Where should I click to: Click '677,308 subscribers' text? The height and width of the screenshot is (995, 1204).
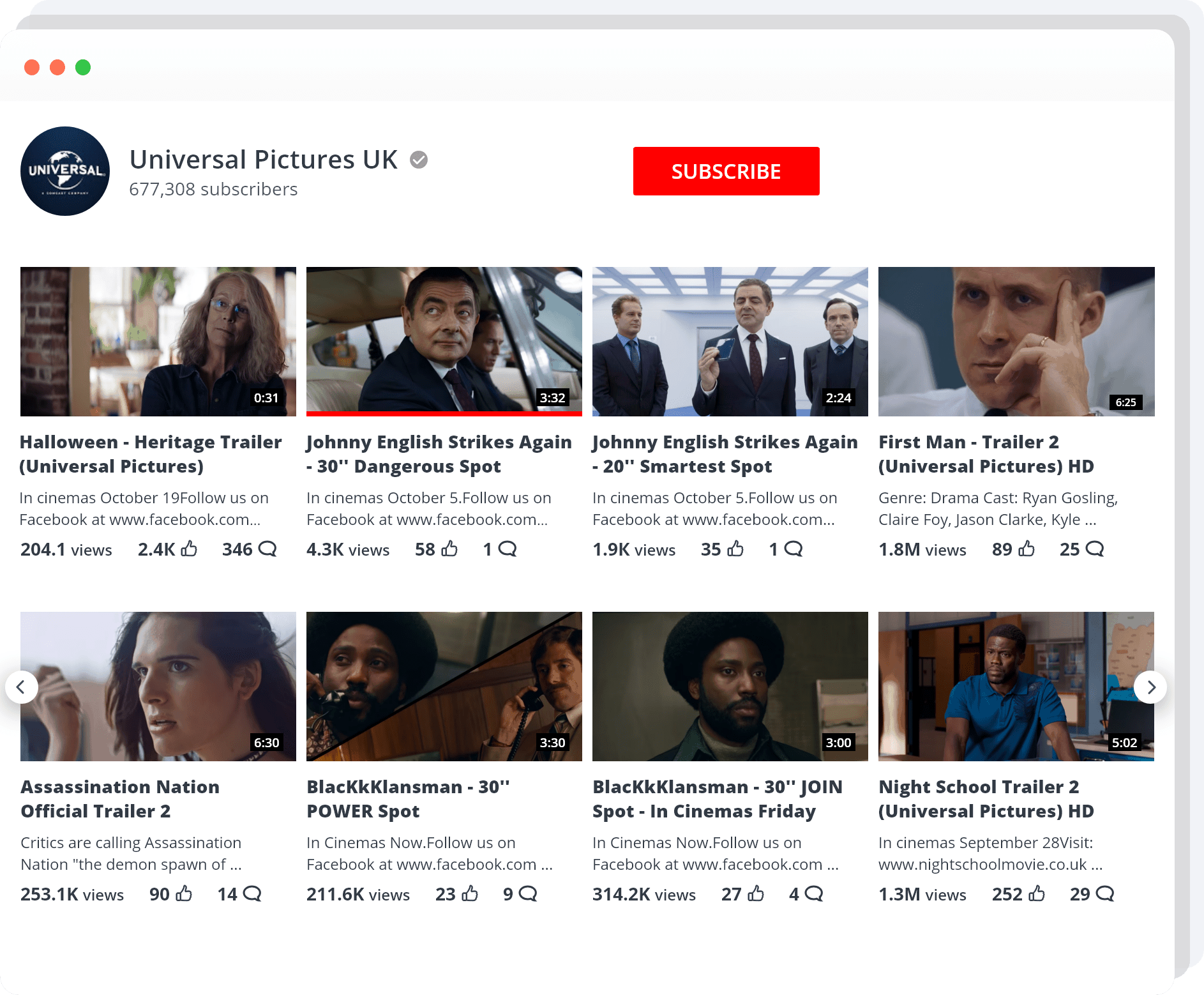pyautogui.click(x=213, y=190)
